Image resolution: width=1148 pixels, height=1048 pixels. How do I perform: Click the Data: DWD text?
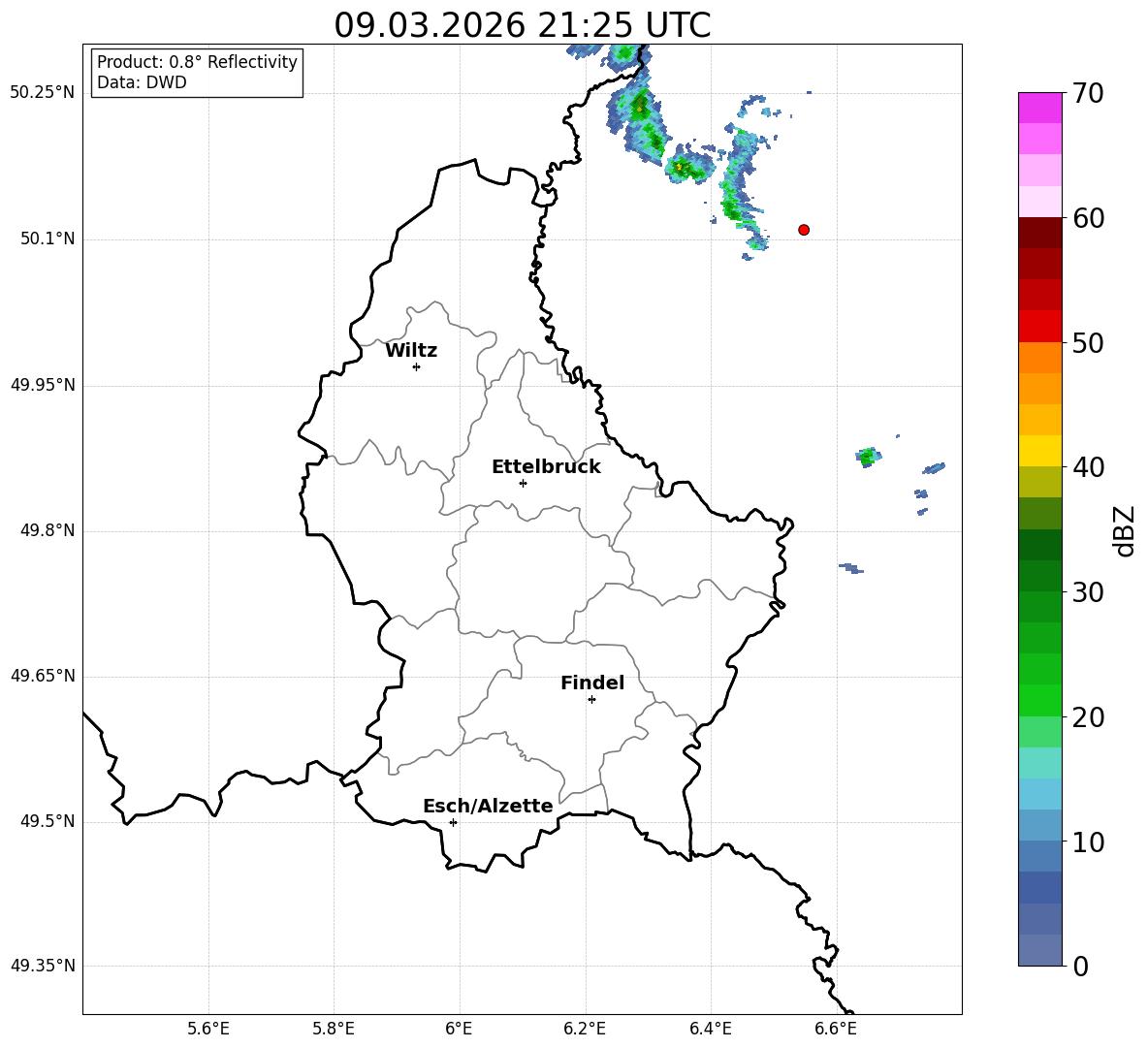[142, 82]
